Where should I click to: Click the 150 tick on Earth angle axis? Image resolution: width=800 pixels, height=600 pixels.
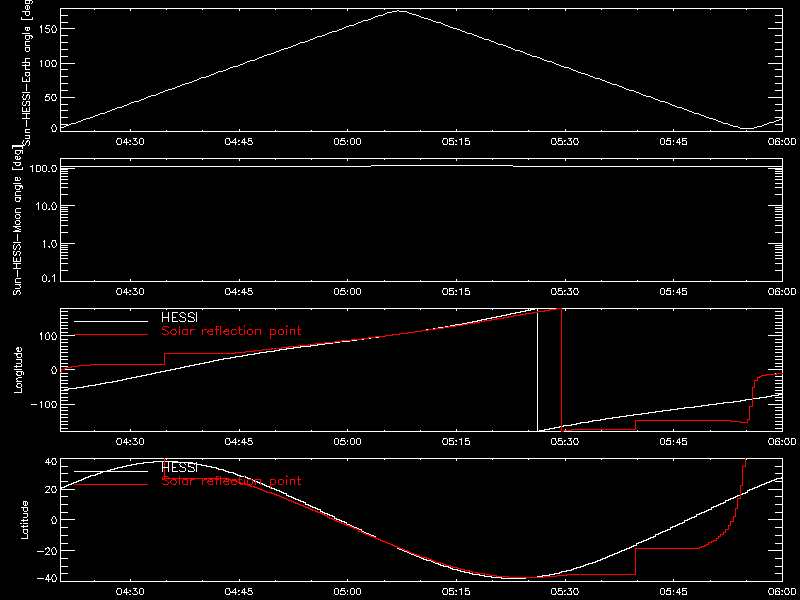coord(47,29)
